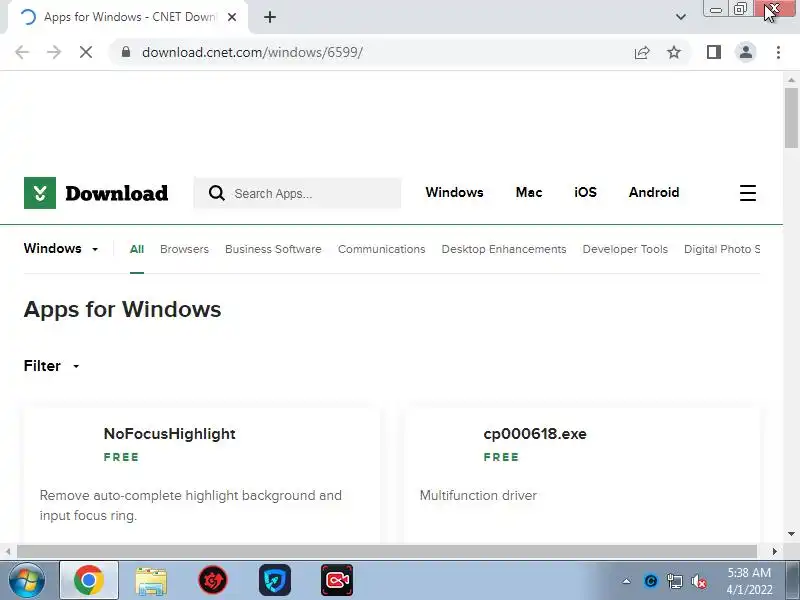Select the Communications category
This screenshot has height=600, width=800.
click(381, 249)
